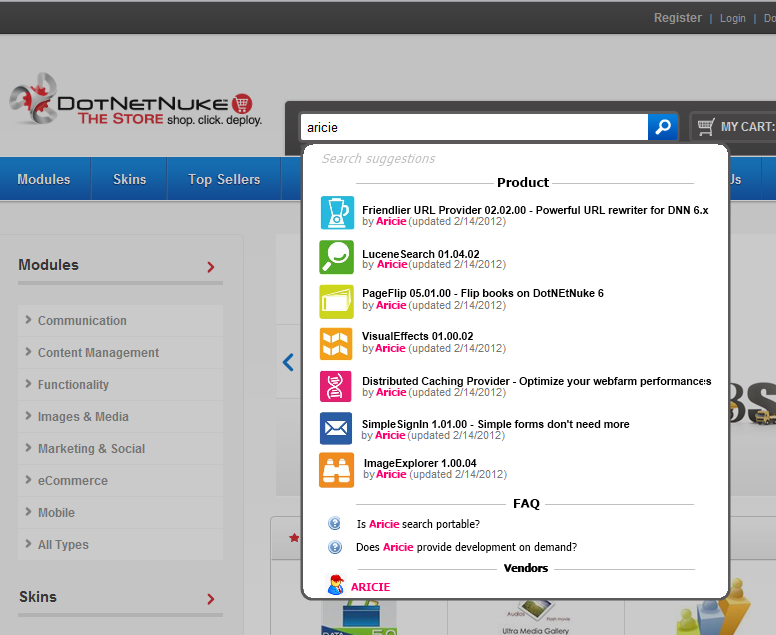This screenshot has height=635, width=776.
Task: Click the help icon beside development on demand
Action: point(335,547)
